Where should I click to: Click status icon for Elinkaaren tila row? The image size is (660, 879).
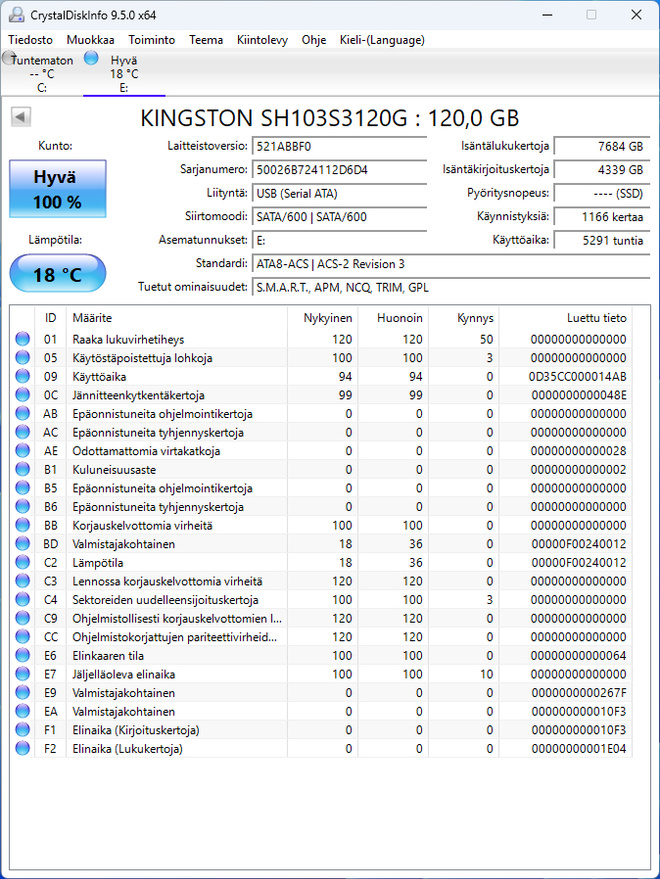pyautogui.click(x=22, y=655)
